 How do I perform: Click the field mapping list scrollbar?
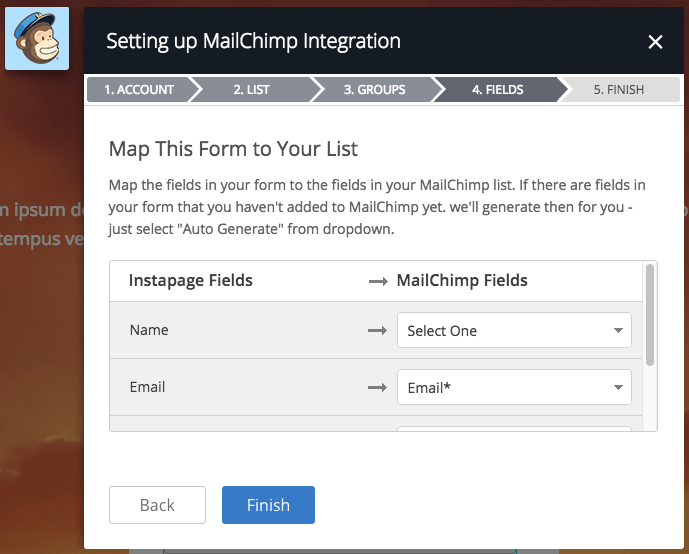[649, 315]
